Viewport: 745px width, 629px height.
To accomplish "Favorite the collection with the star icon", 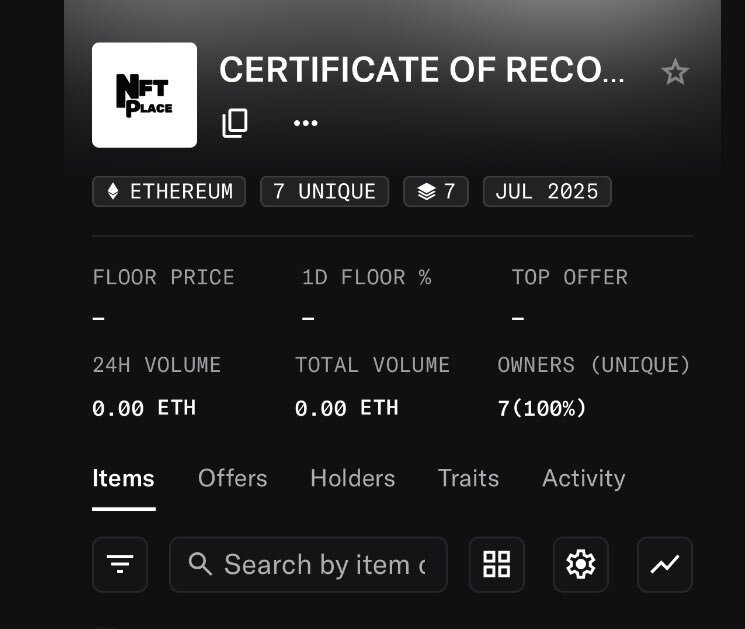I will pos(675,72).
